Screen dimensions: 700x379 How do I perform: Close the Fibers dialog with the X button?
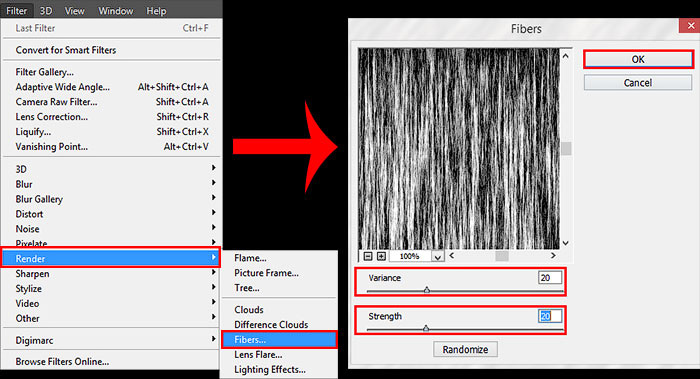click(x=690, y=26)
